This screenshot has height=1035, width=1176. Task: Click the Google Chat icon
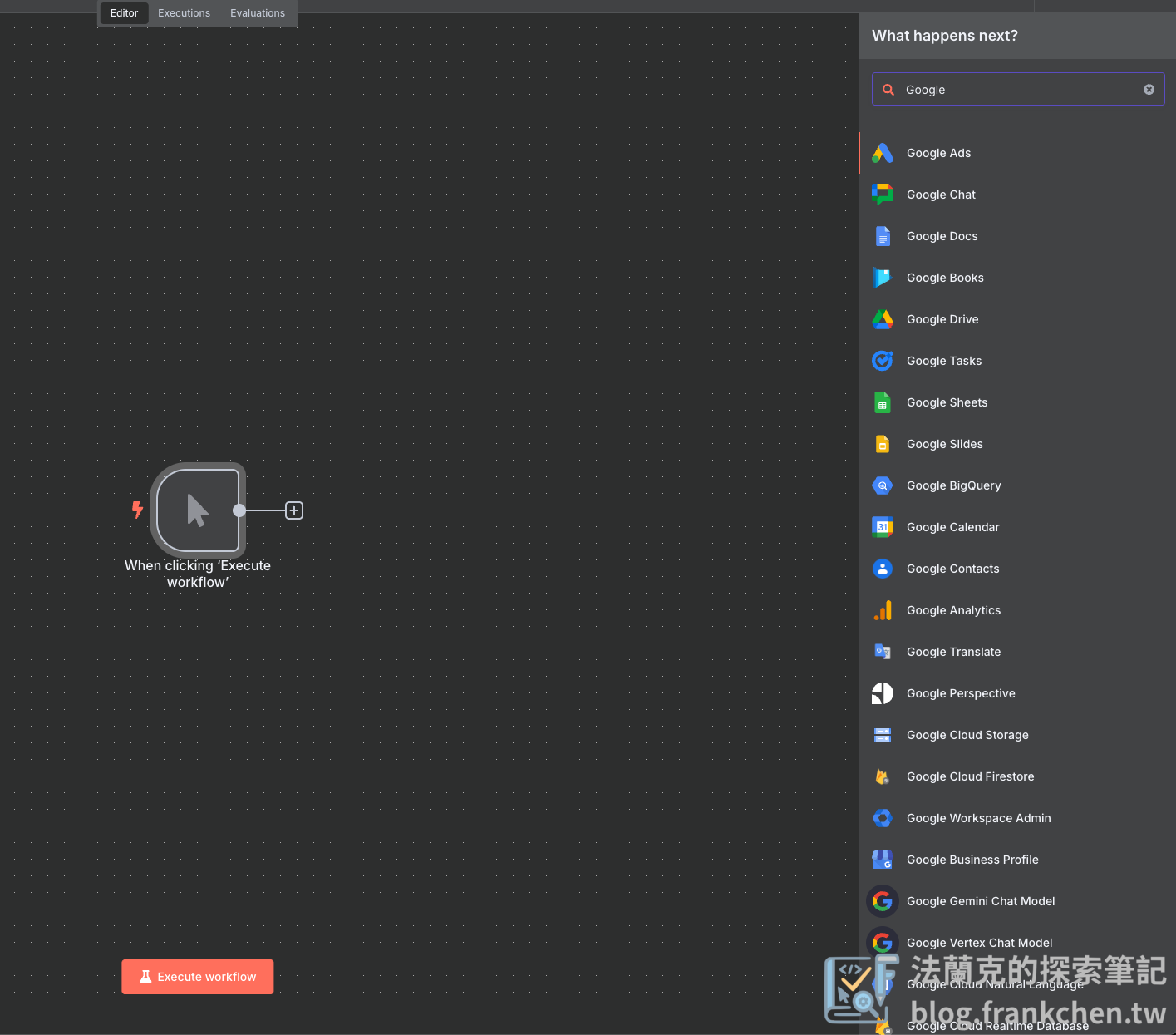tap(883, 195)
